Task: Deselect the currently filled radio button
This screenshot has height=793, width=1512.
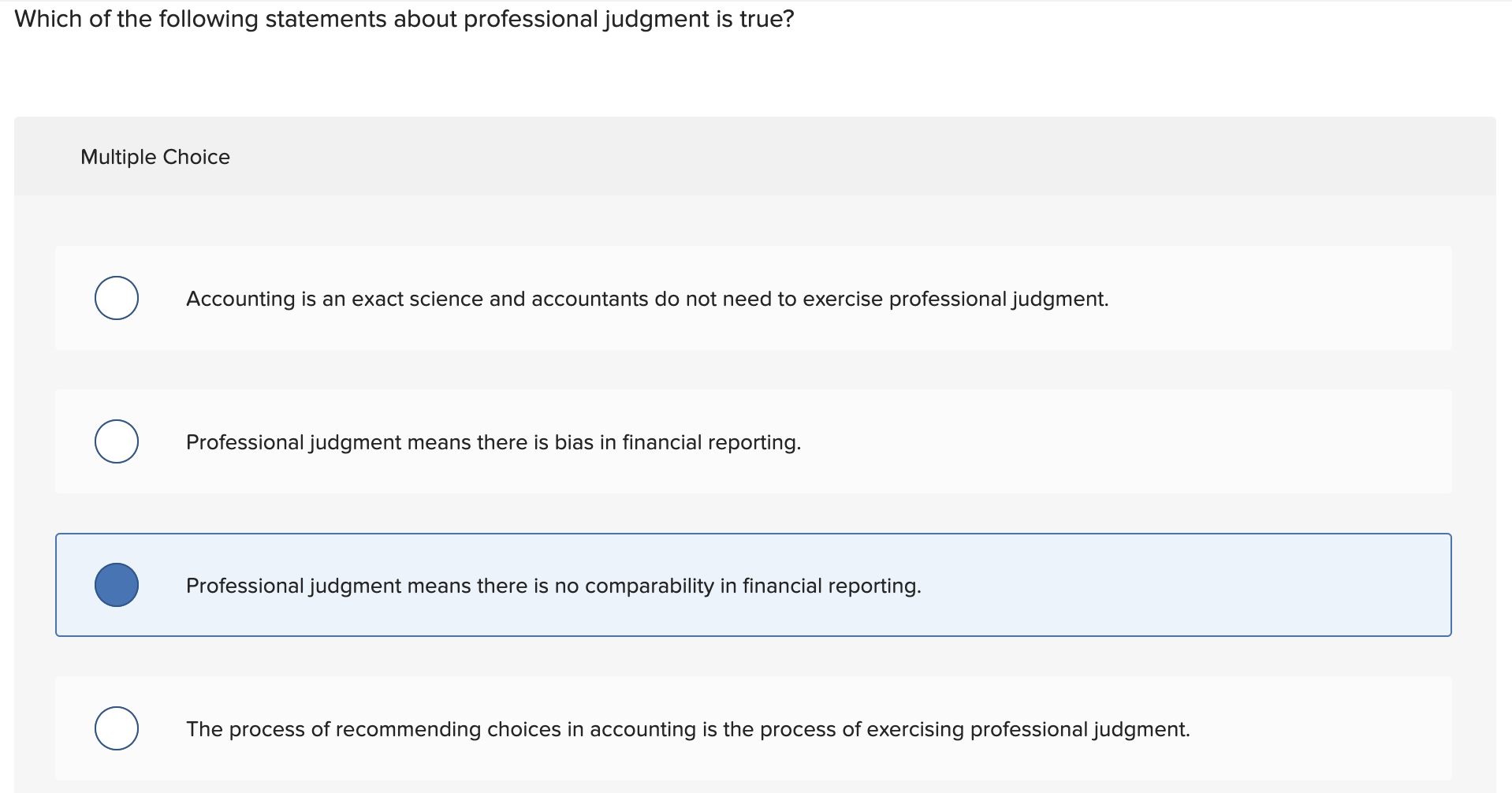Action: pyautogui.click(x=116, y=584)
